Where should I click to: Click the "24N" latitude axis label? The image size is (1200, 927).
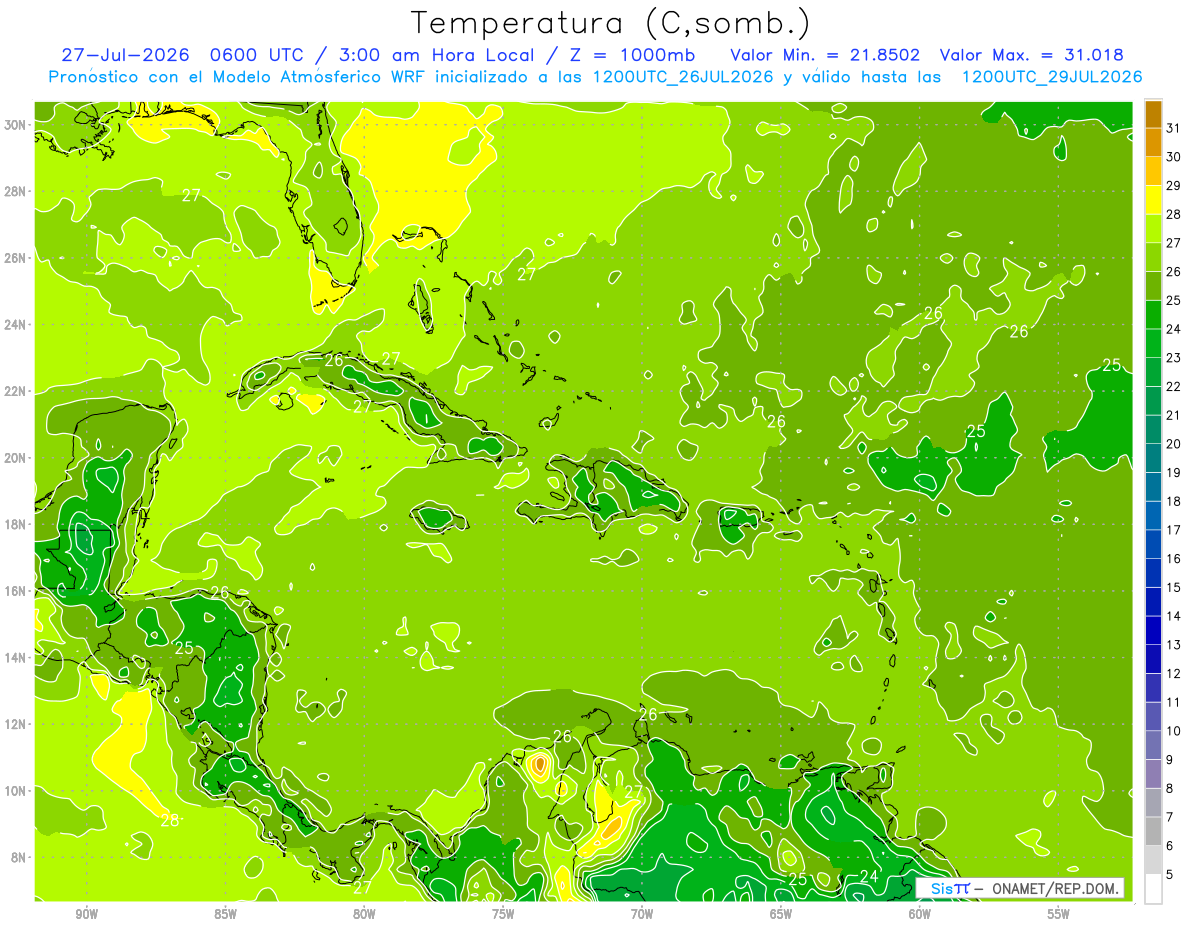[x=15, y=325]
